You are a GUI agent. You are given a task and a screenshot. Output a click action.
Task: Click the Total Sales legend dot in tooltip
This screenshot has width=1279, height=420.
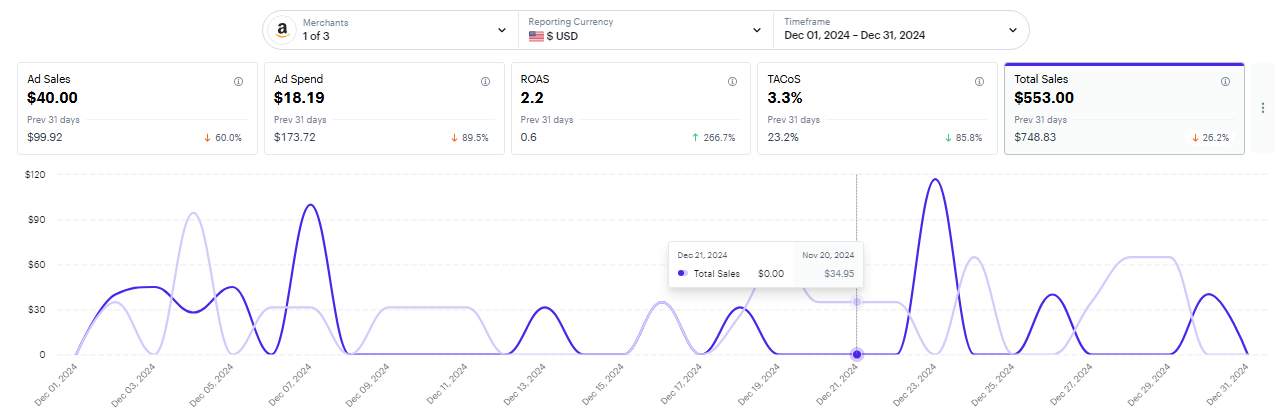coord(682,272)
